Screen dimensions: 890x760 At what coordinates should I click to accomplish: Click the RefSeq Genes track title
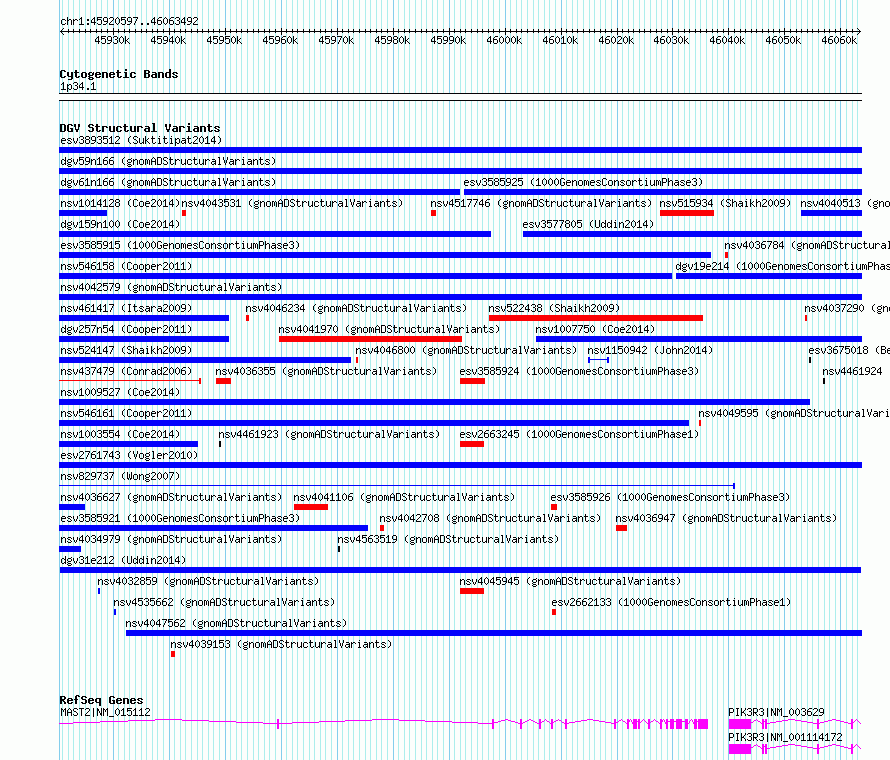101,700
